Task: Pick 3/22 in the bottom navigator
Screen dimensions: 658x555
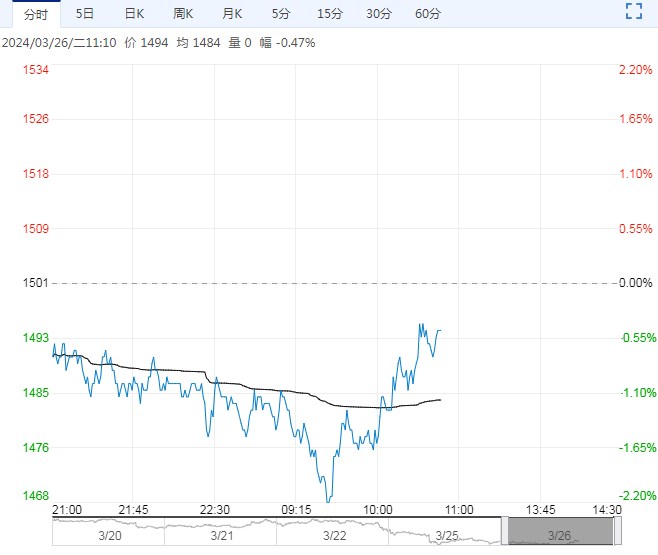Action: coord(334,537)
